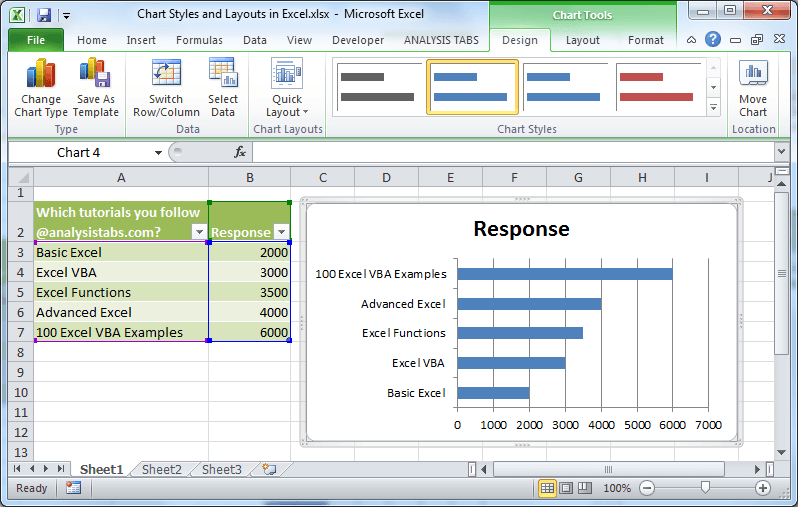Go to next sheet navigation arrow
This screenshot has width=800, height=507.
coord(46,468)
